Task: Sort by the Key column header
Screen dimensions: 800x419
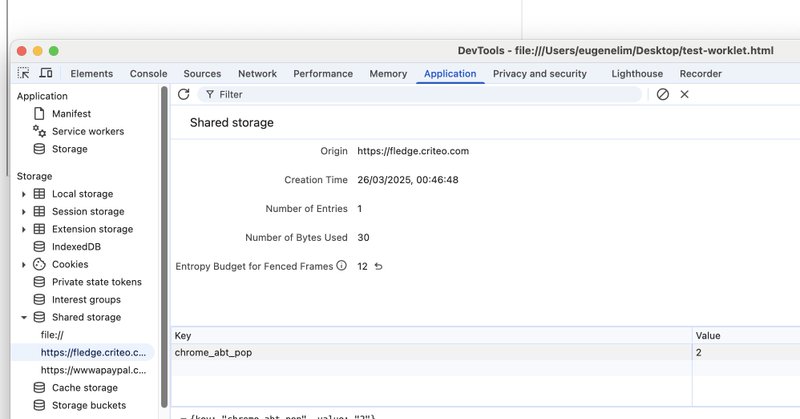Action: [x=431, y=335]
